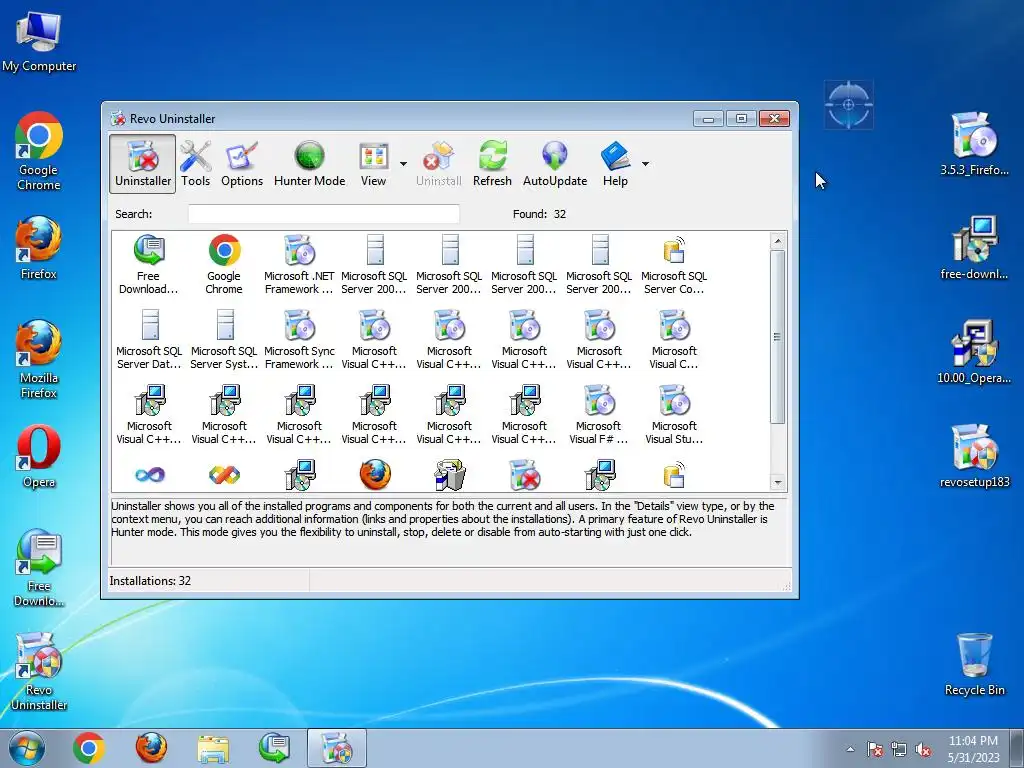This screenshot has width=1024, height=768.
Task: Click the Found: 32 label
Action: click(539, 214)
